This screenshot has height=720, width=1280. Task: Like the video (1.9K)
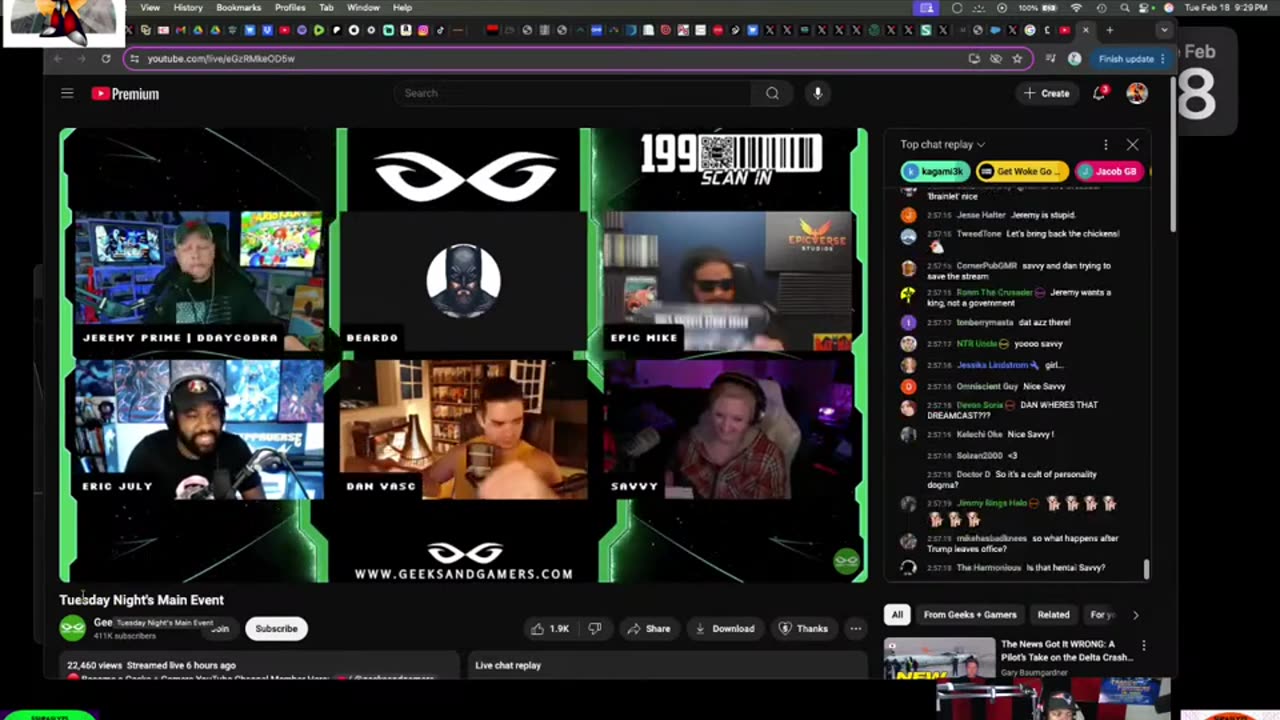click(x=550, y=629)
